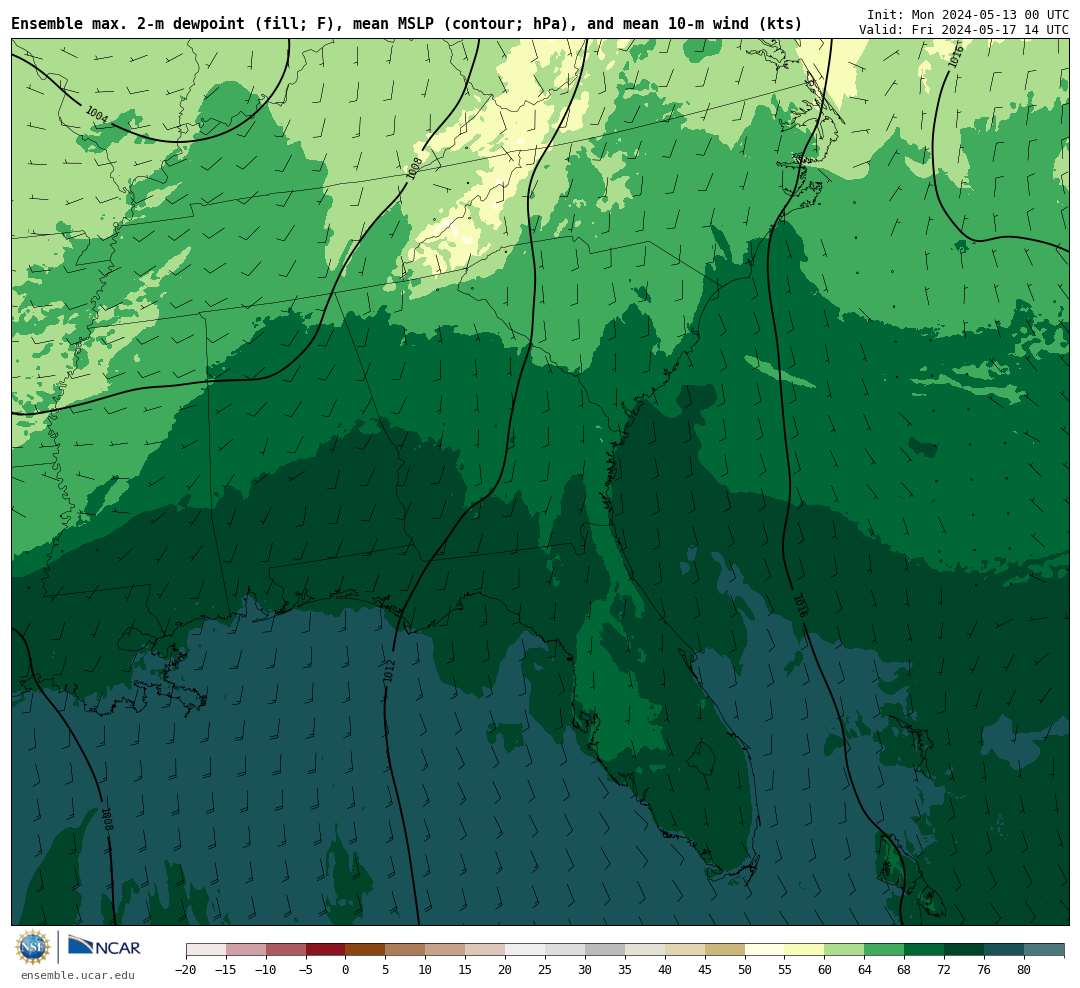Click the colorbar tick label '35'
Screen dimensions: 1080x988
coord(625,970)
